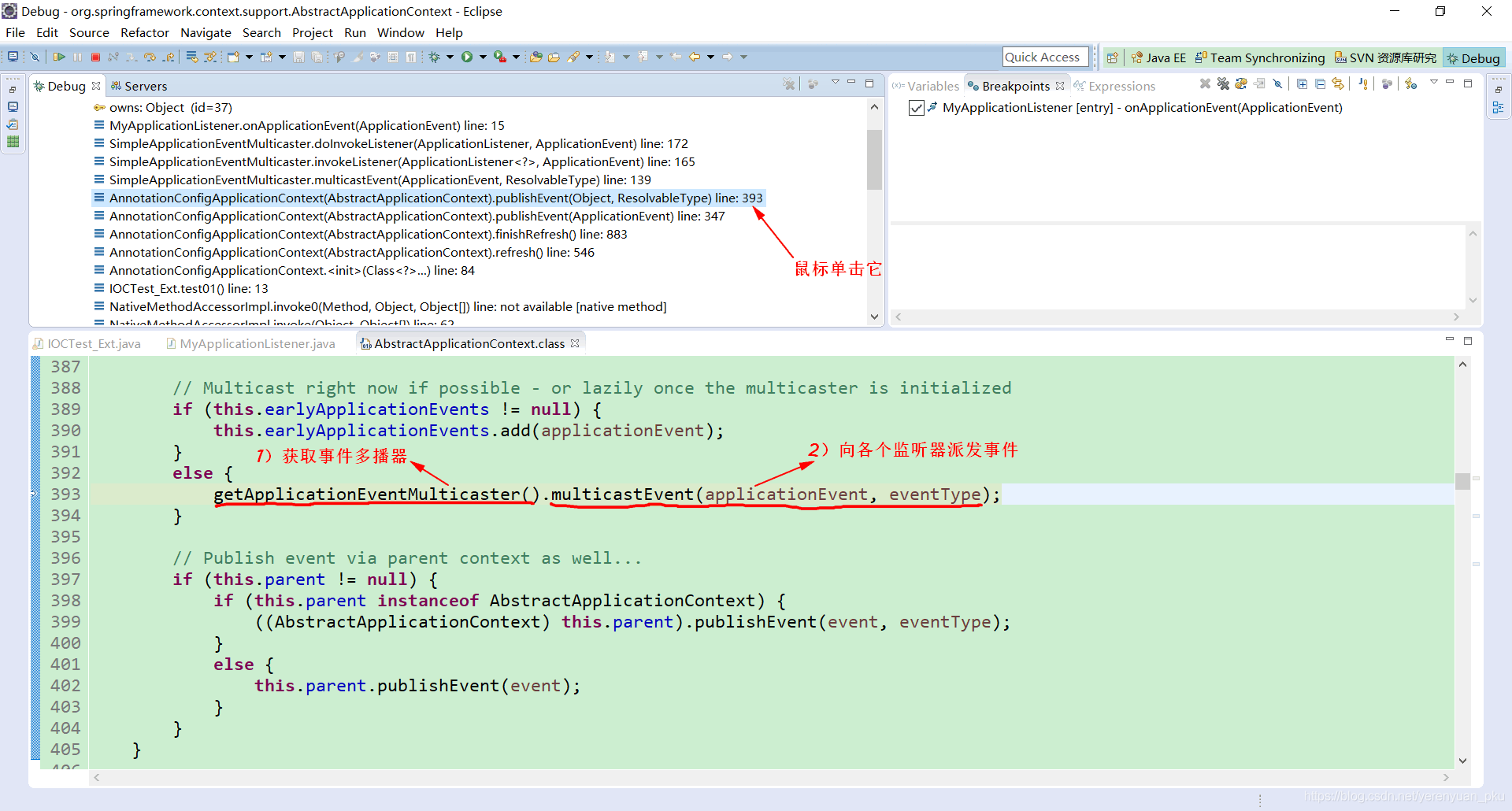Click Collapse All in Breakpoints view
1512x811 pixels.
[1320, 83]
